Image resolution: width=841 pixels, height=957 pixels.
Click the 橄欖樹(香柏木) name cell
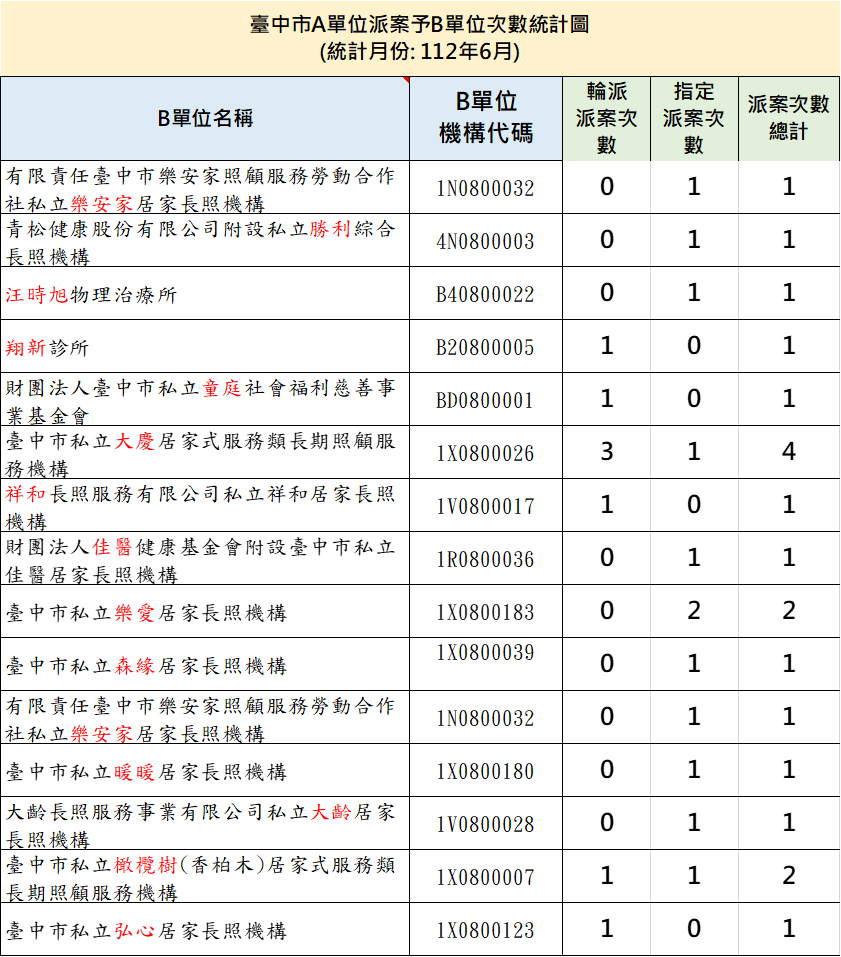coord(205,878)
